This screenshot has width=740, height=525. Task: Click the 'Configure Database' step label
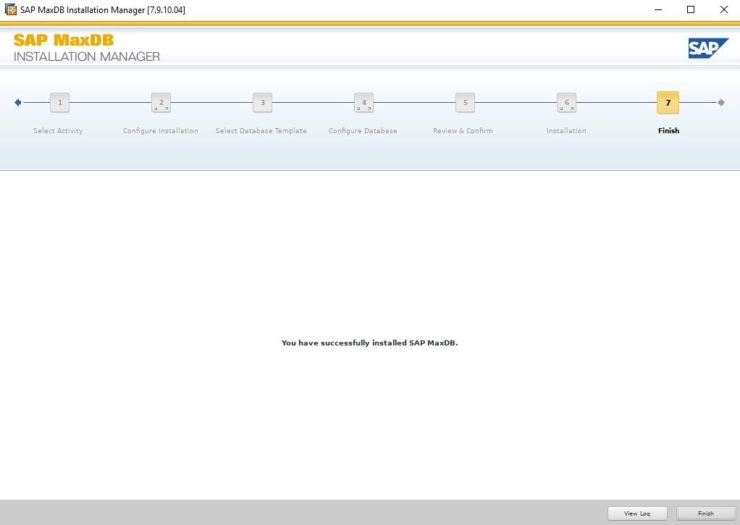coord(362,131)
